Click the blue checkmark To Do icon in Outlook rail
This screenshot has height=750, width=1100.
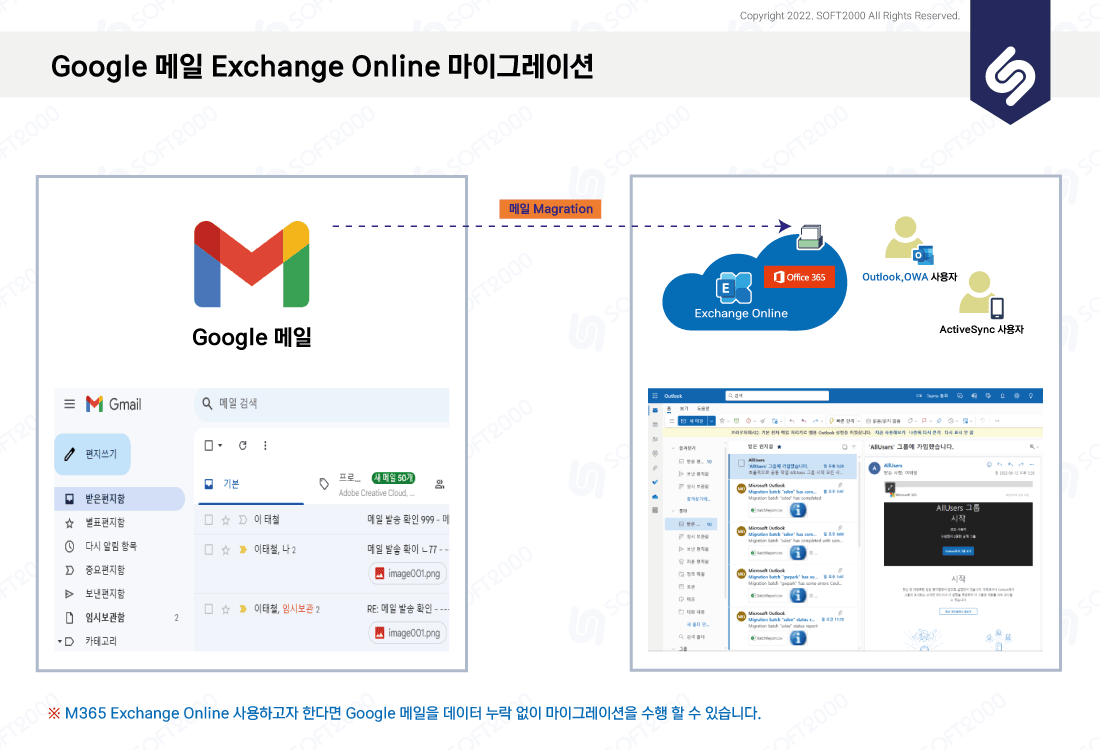pos(655,483)
